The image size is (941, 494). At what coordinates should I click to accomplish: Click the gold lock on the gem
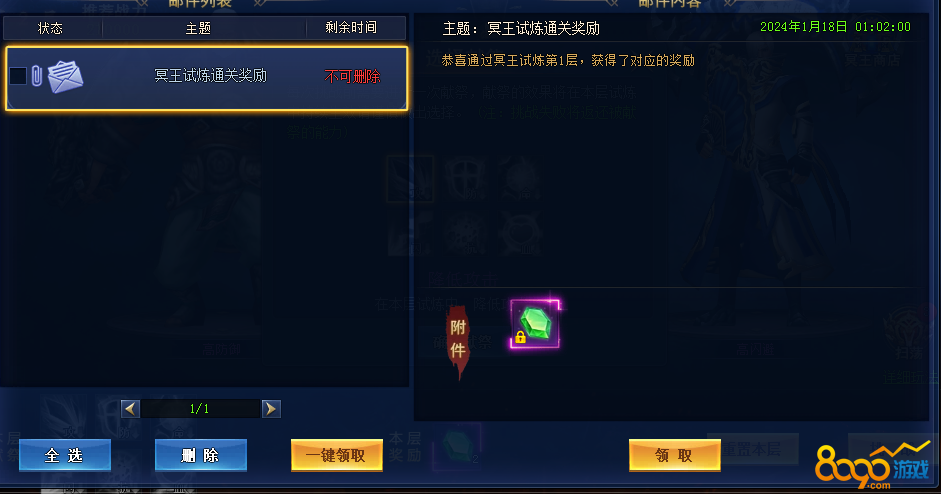[520, 337]
